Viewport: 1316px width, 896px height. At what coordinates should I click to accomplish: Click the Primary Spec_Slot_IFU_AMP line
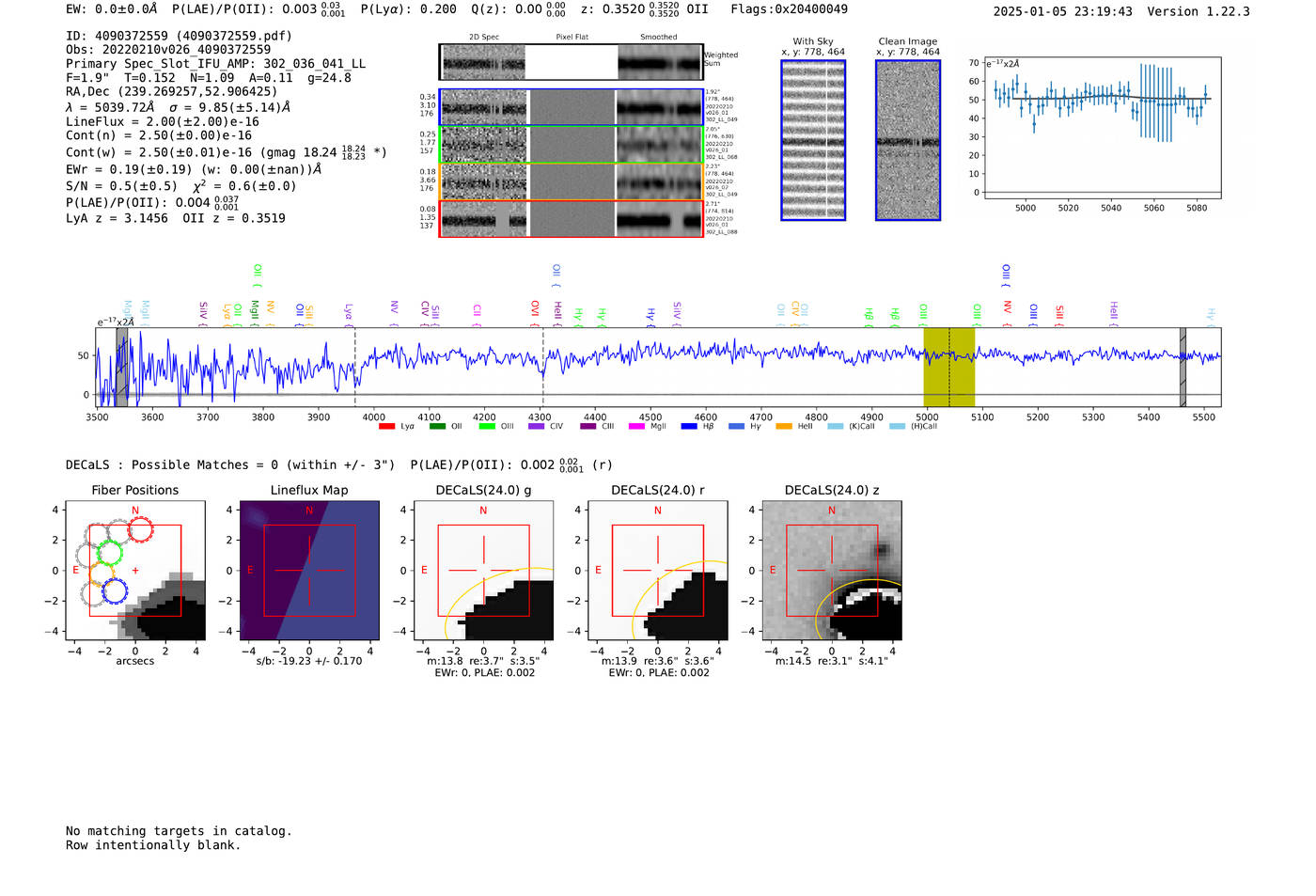coord(216,64)
